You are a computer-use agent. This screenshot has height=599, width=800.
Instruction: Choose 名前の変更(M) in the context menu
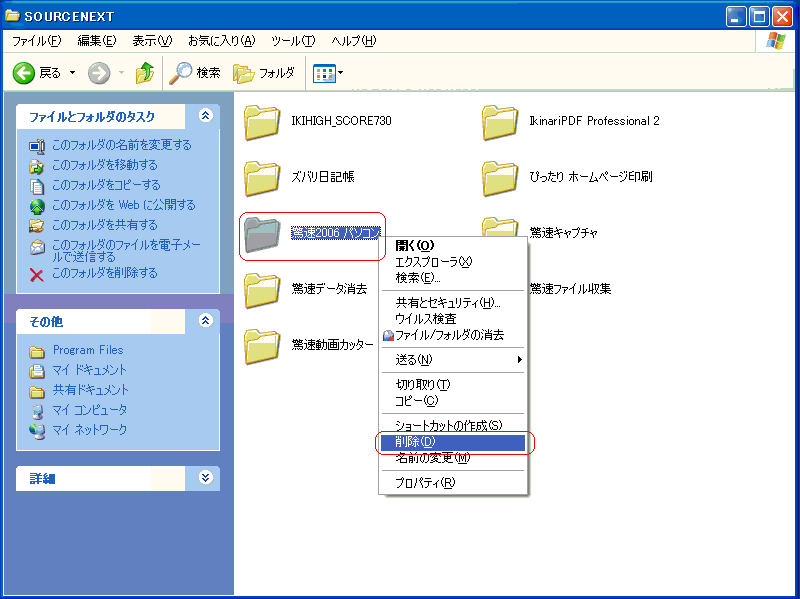pyautogui.click(x=453, y=458)
